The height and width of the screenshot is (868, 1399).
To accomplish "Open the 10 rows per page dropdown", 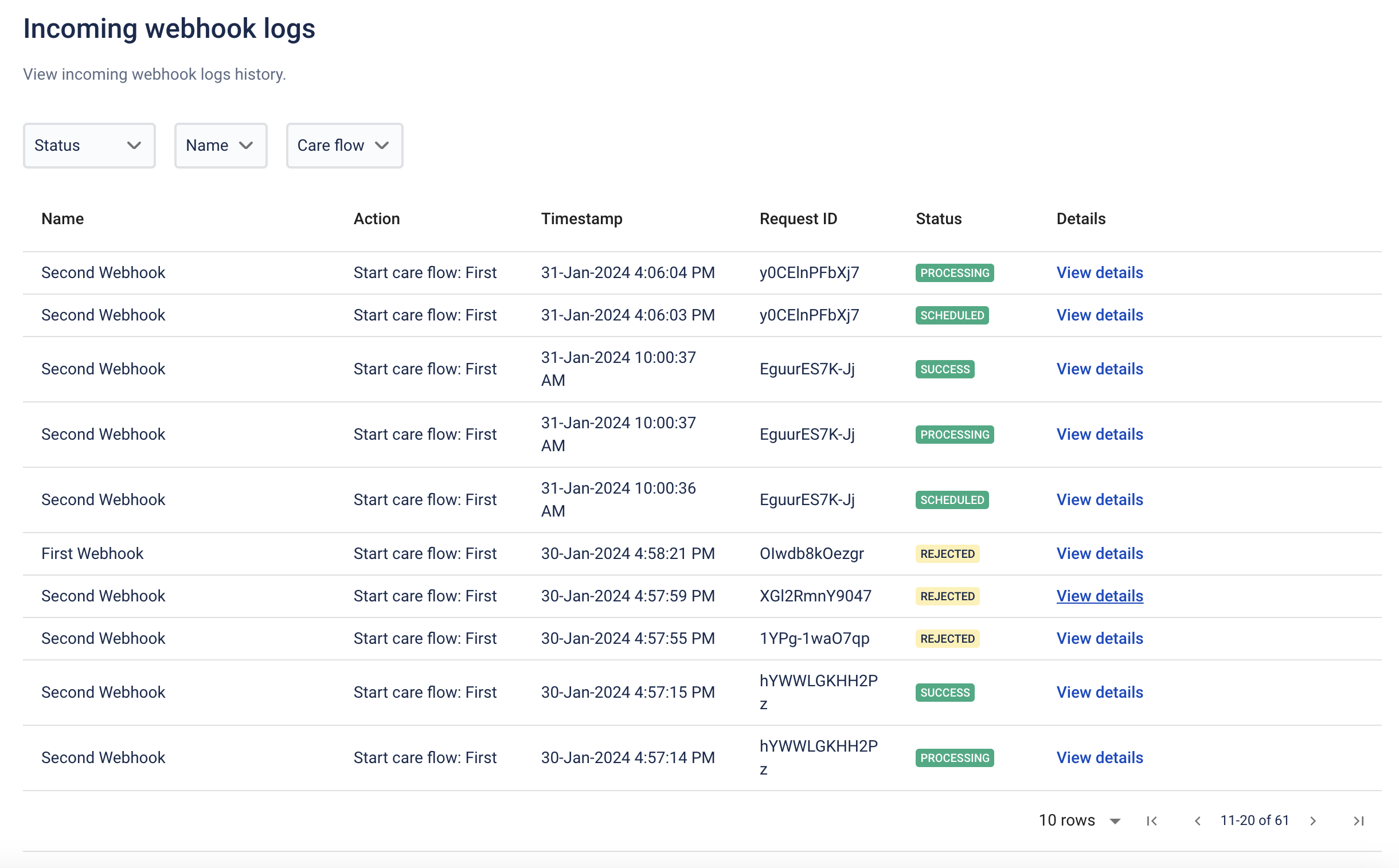I will [x=1078, y=820].
